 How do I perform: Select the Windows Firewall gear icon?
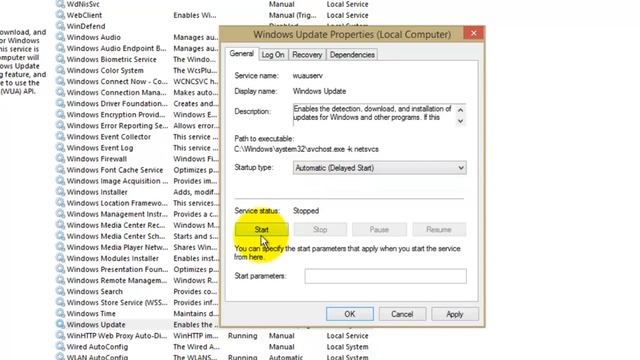click(60, 159)
